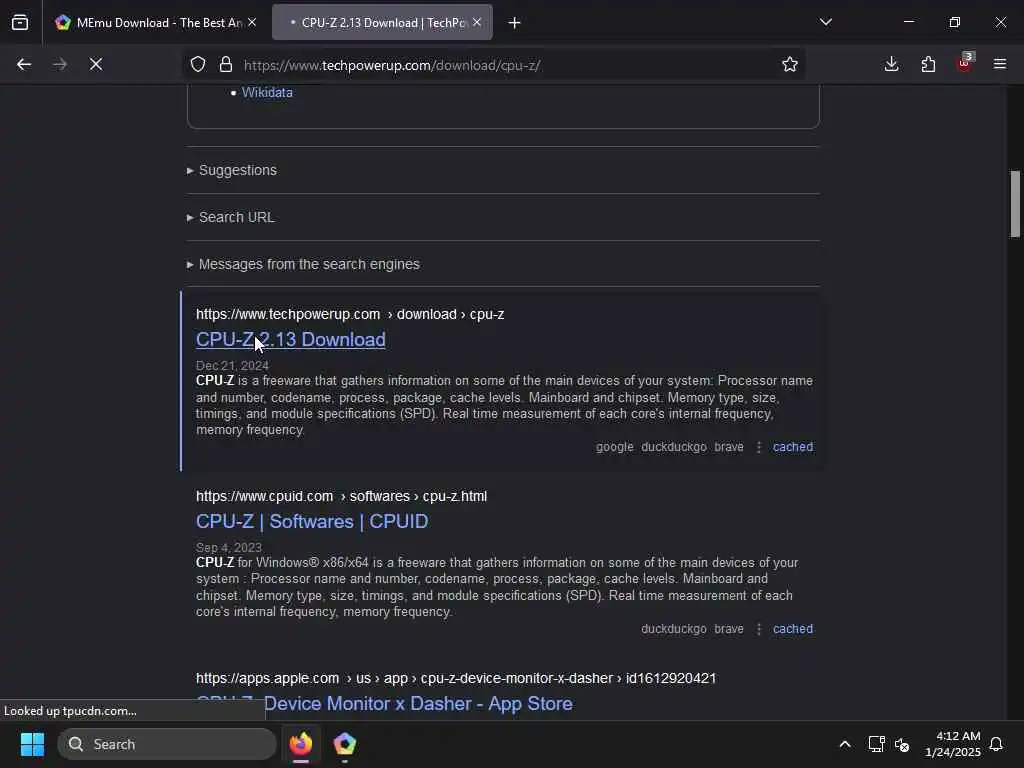The image size is (1024, 768).
Task: Open the tracking protection shield icon
Action: [198, 64]
